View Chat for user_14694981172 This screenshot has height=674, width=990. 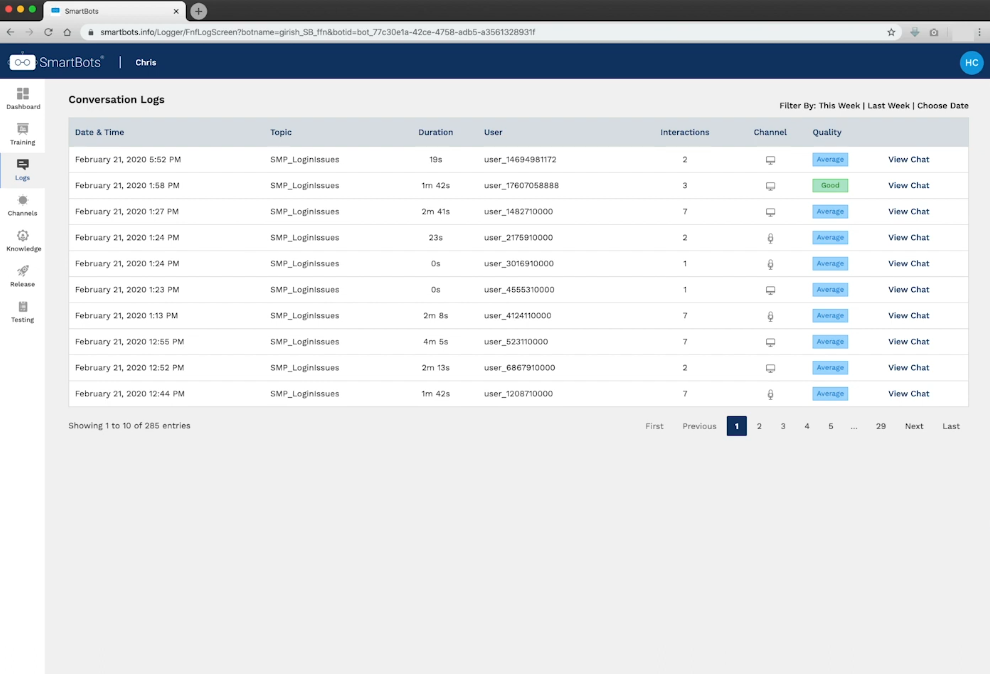pyautogui.click(x=908, y=160)
